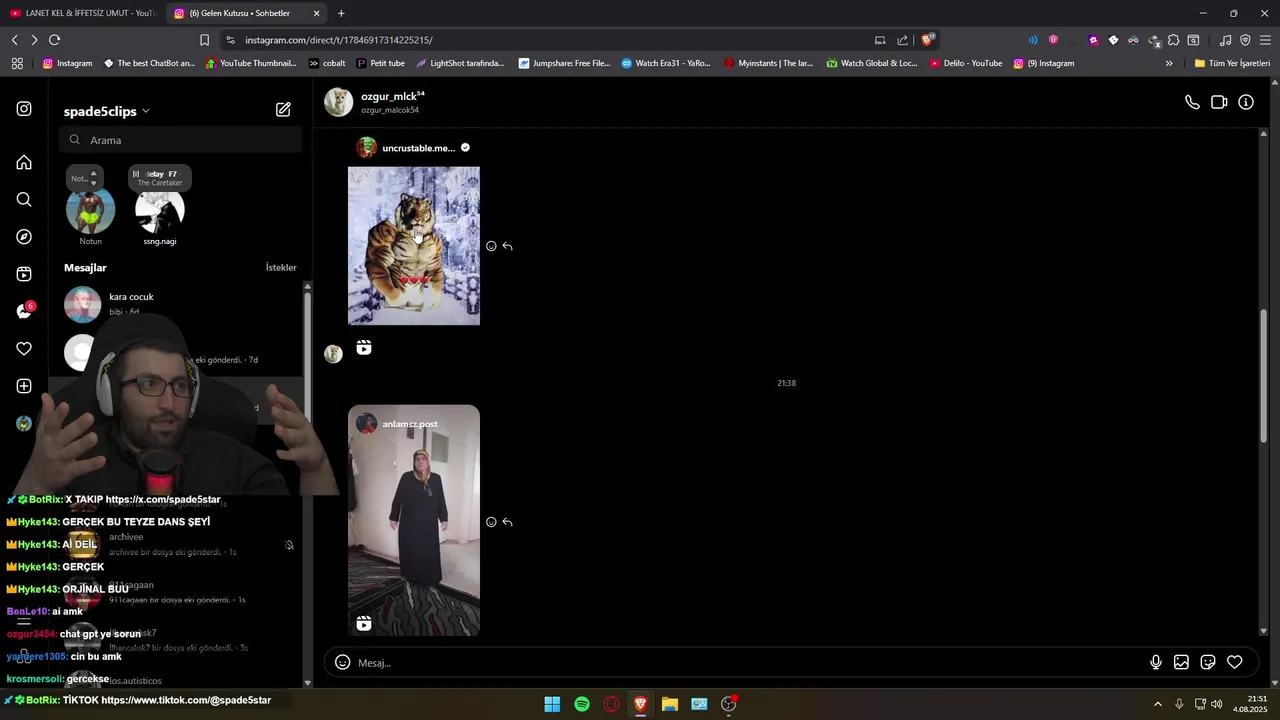Viewport: 1280px width, 720px height.
Task: Open the browser extensions puzzle icon
Action: [x=1173, y=40]
